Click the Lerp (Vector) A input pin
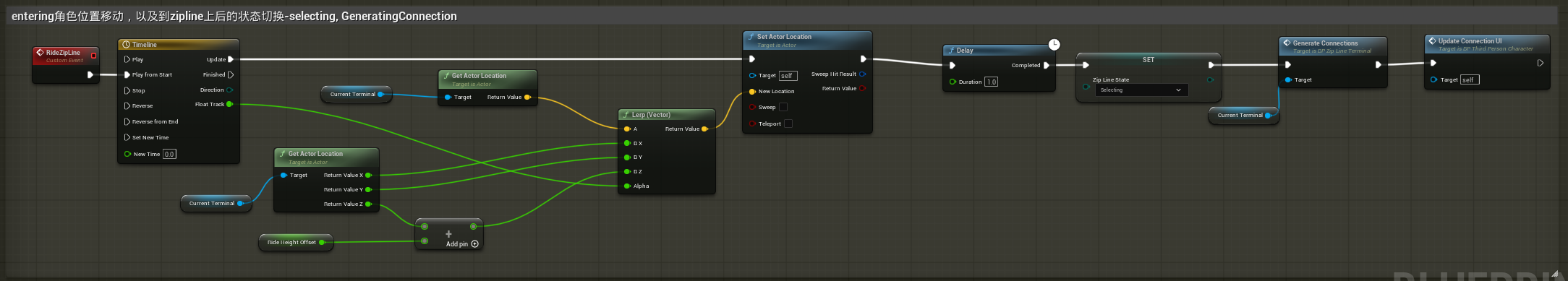This screenshot has width=1568, height=281. pyautogui.click(x=627, y=129)
